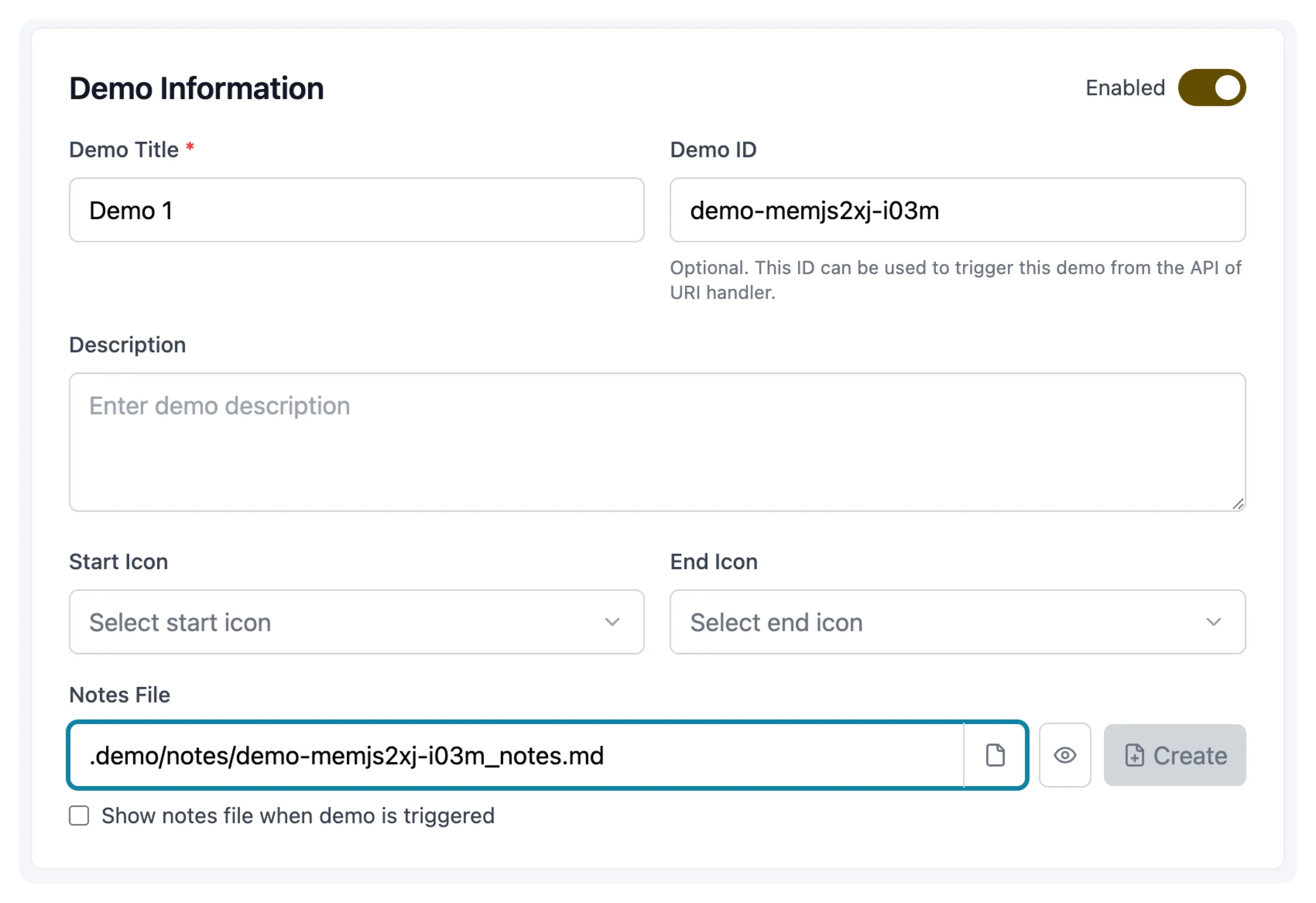This screenshot has height=903, width=1316.
Task: Click the "Enter demo description" text area
Action: tap(657, 442)
